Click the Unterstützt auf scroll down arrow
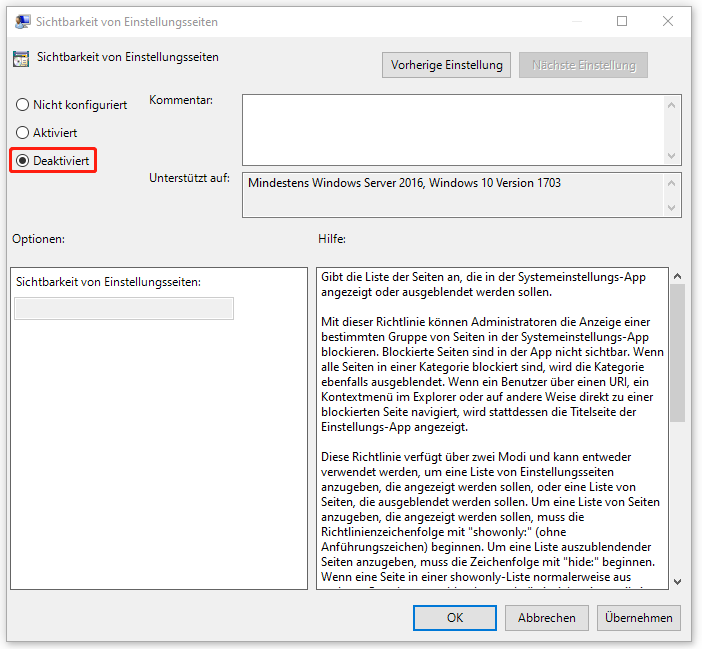702x649 pixels. coord(671,207)
